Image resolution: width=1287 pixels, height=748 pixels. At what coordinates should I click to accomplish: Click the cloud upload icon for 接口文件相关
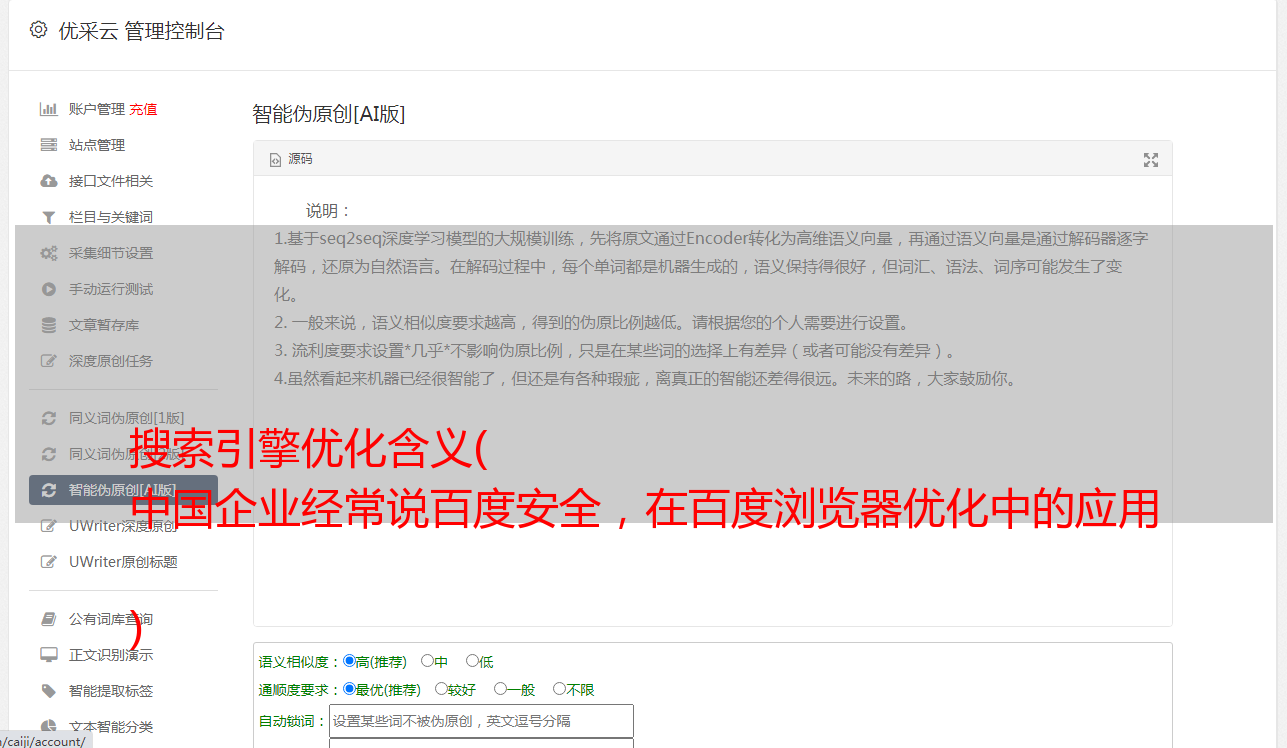pyautogui.click(x=48, y=181)
